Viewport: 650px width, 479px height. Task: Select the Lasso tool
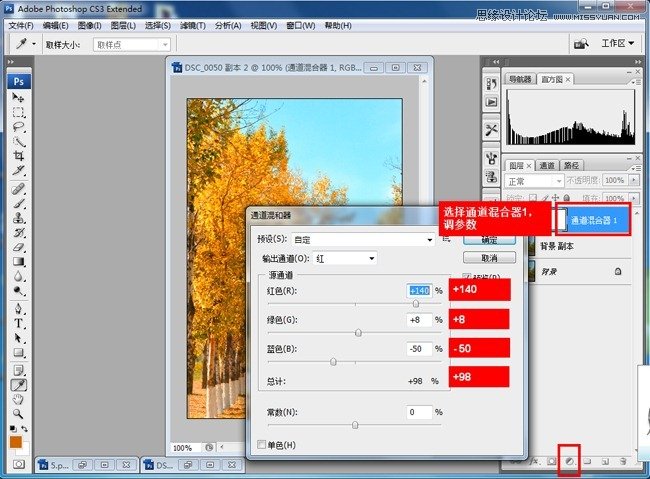[x=18, y=127]
